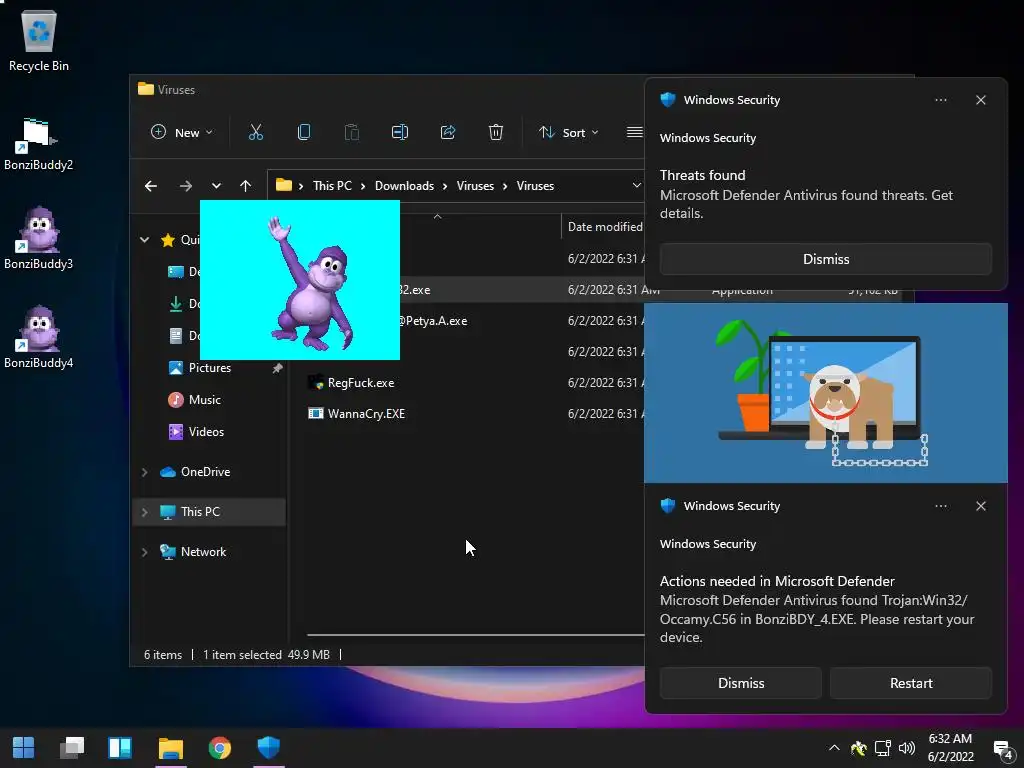This screenshot has height=768, width=1024.
Task: Open Music in the sidebar
Action: click(204, 400)
